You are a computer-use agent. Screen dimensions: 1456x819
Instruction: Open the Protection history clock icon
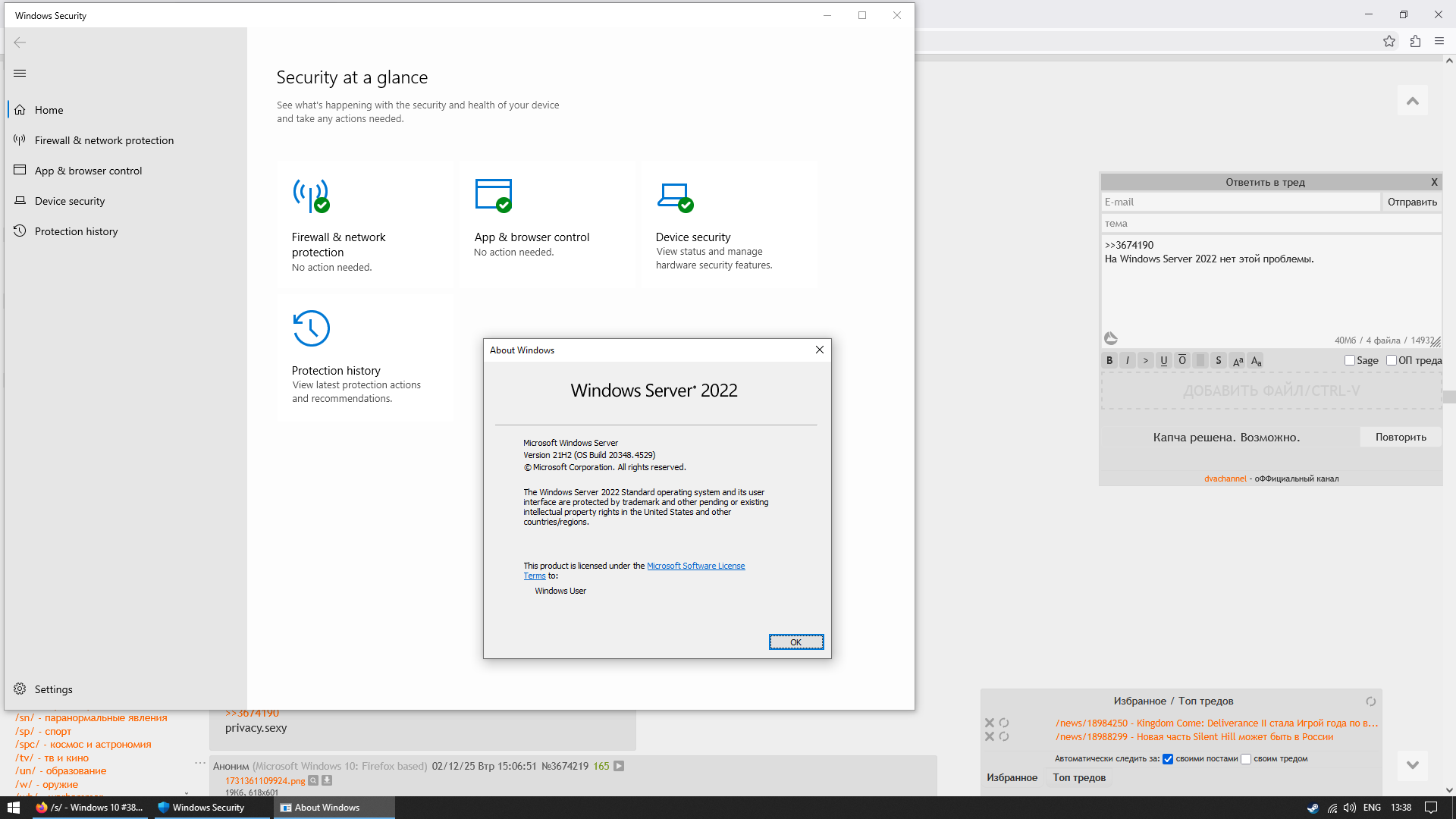[x=311, y=328]
